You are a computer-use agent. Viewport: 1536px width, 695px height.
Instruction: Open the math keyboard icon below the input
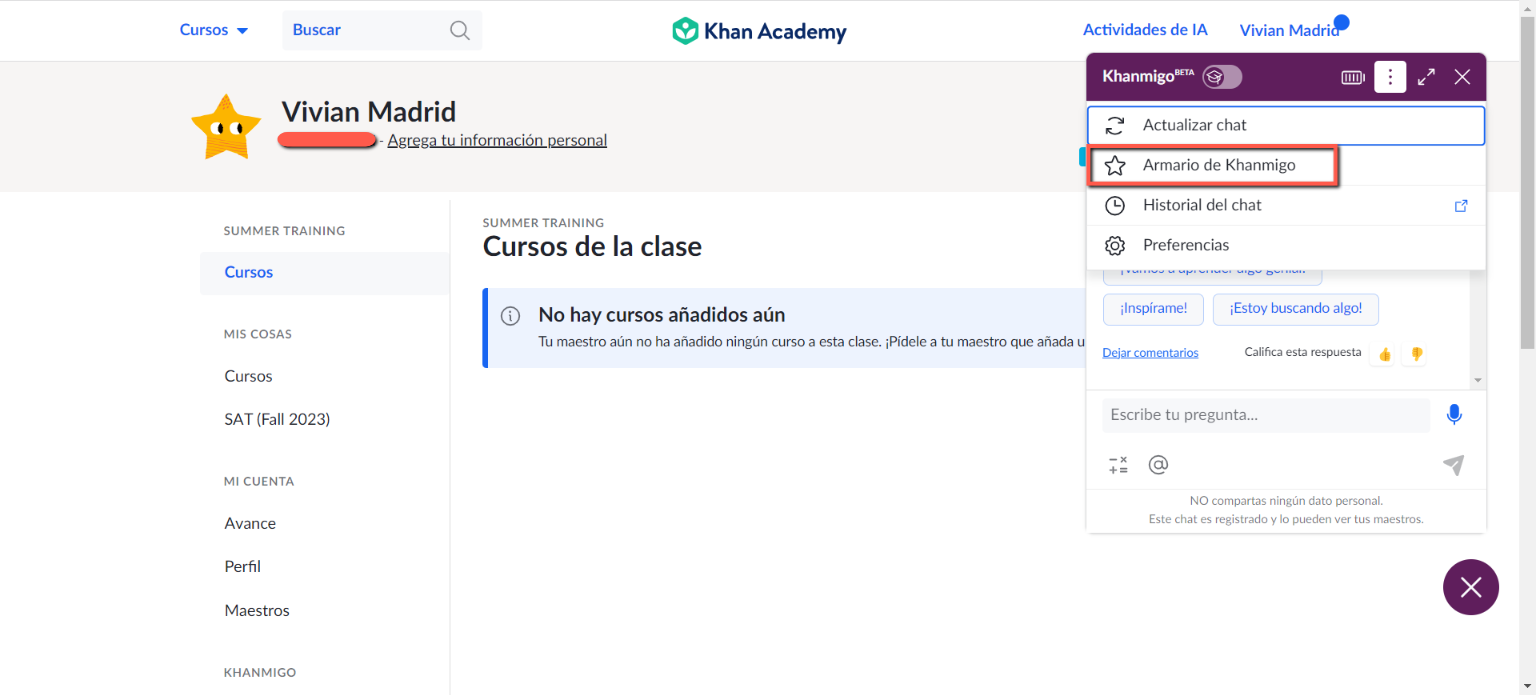(1118, 465)
